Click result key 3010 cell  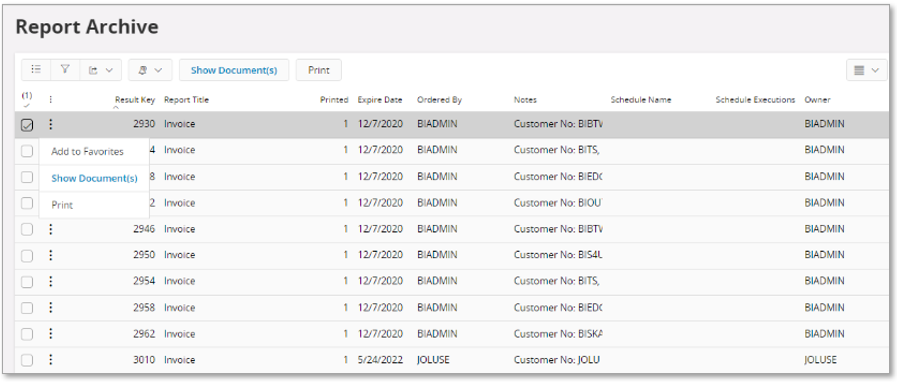(x=144, y=360)
